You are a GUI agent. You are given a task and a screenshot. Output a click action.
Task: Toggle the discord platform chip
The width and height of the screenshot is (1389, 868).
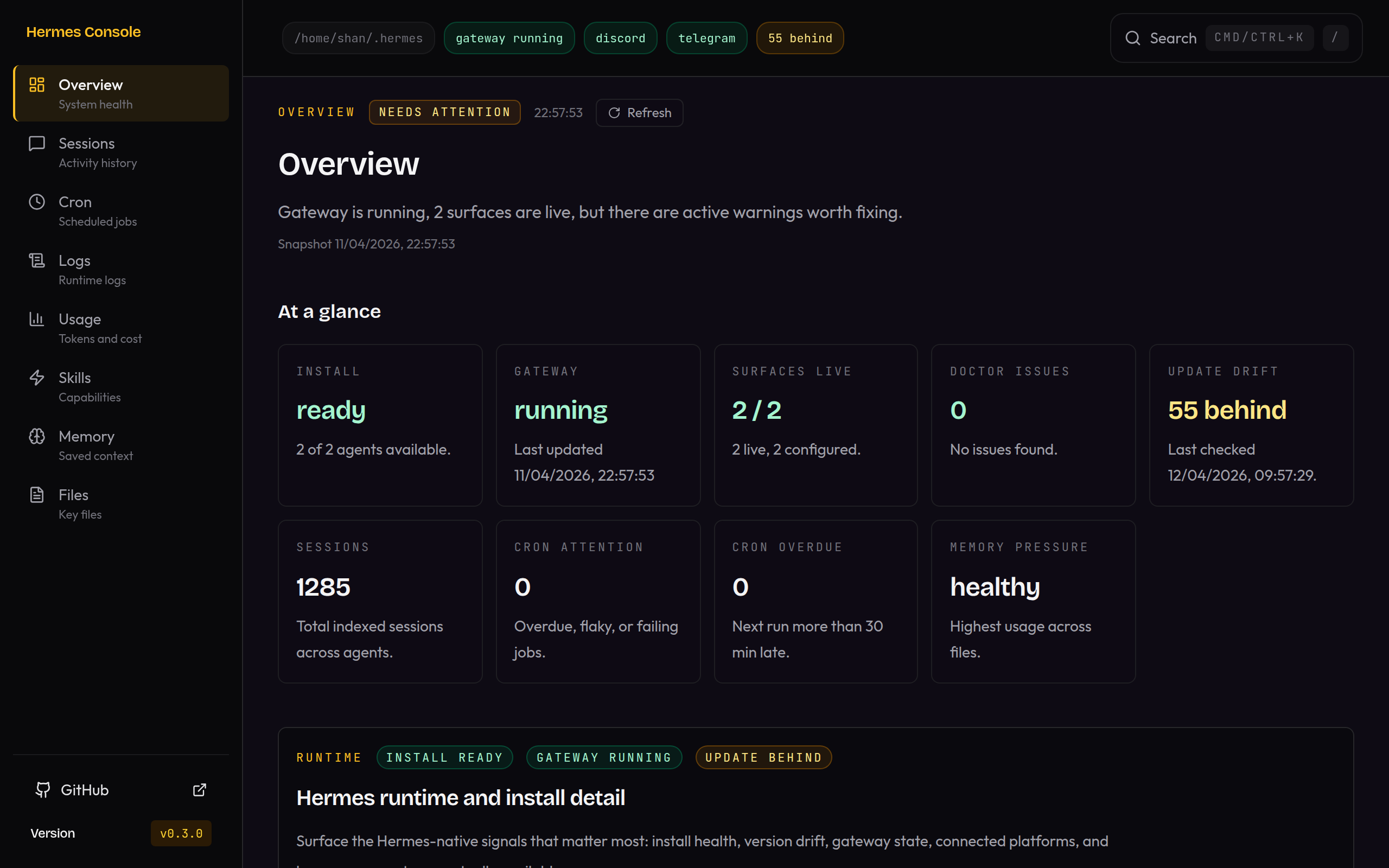tap(620, 37)
